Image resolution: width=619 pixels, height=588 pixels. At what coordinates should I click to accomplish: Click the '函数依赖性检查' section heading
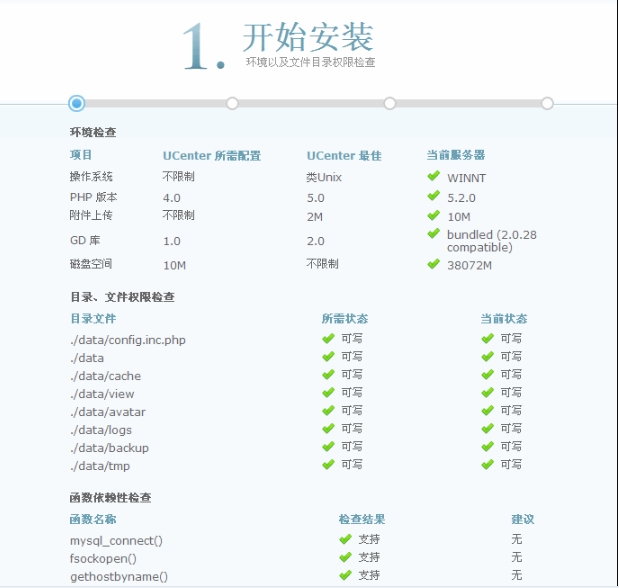[x=111, y=498]
